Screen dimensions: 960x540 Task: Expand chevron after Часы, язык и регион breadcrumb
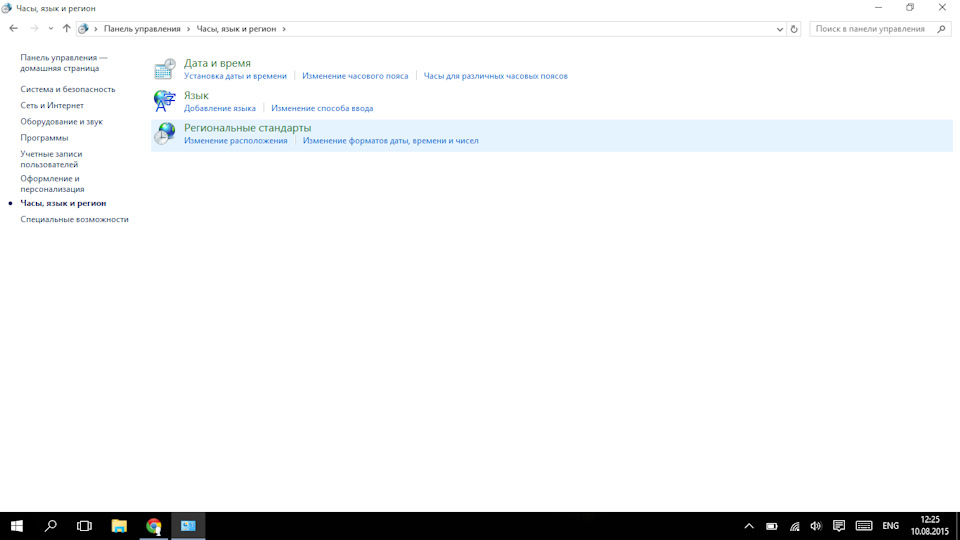coord(284,29)
